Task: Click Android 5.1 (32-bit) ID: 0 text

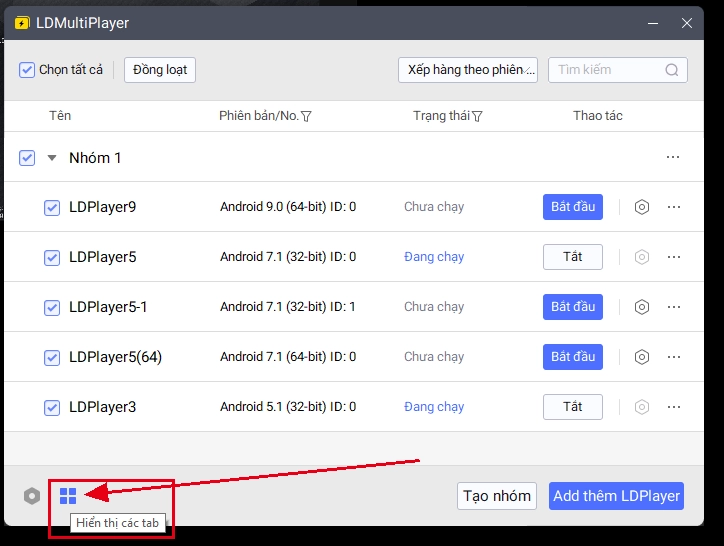Action: tap(288, 407)
